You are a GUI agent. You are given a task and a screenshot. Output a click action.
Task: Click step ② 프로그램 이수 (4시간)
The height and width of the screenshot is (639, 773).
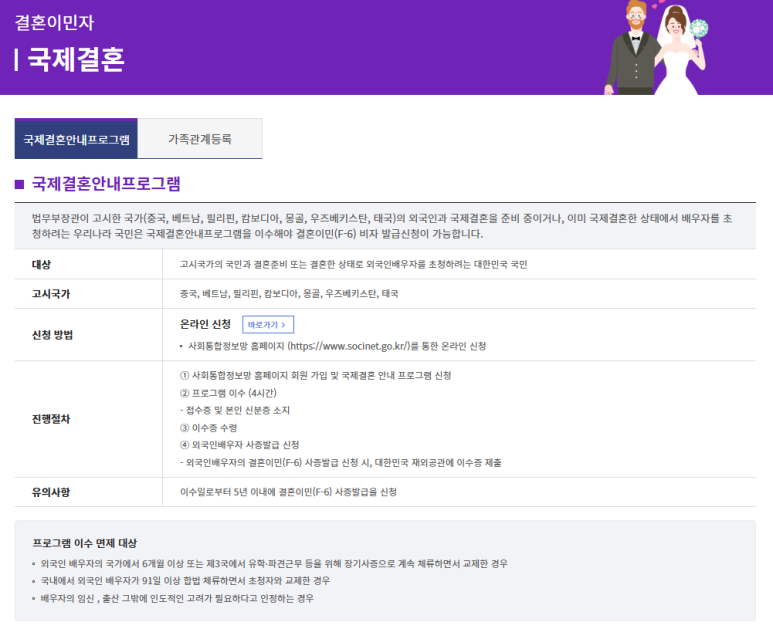228,393
